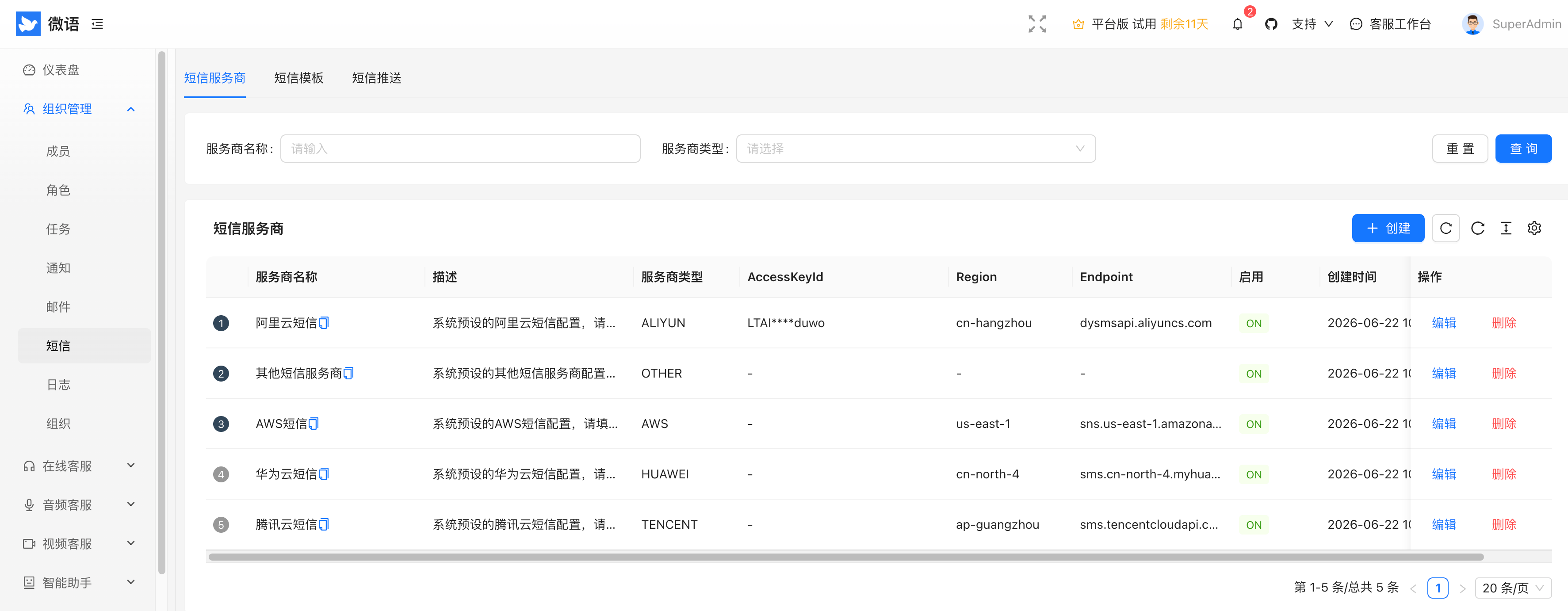Click the SuperAdmin avatar
Screen dimensions: 1568x611
tap(1472, 24)
